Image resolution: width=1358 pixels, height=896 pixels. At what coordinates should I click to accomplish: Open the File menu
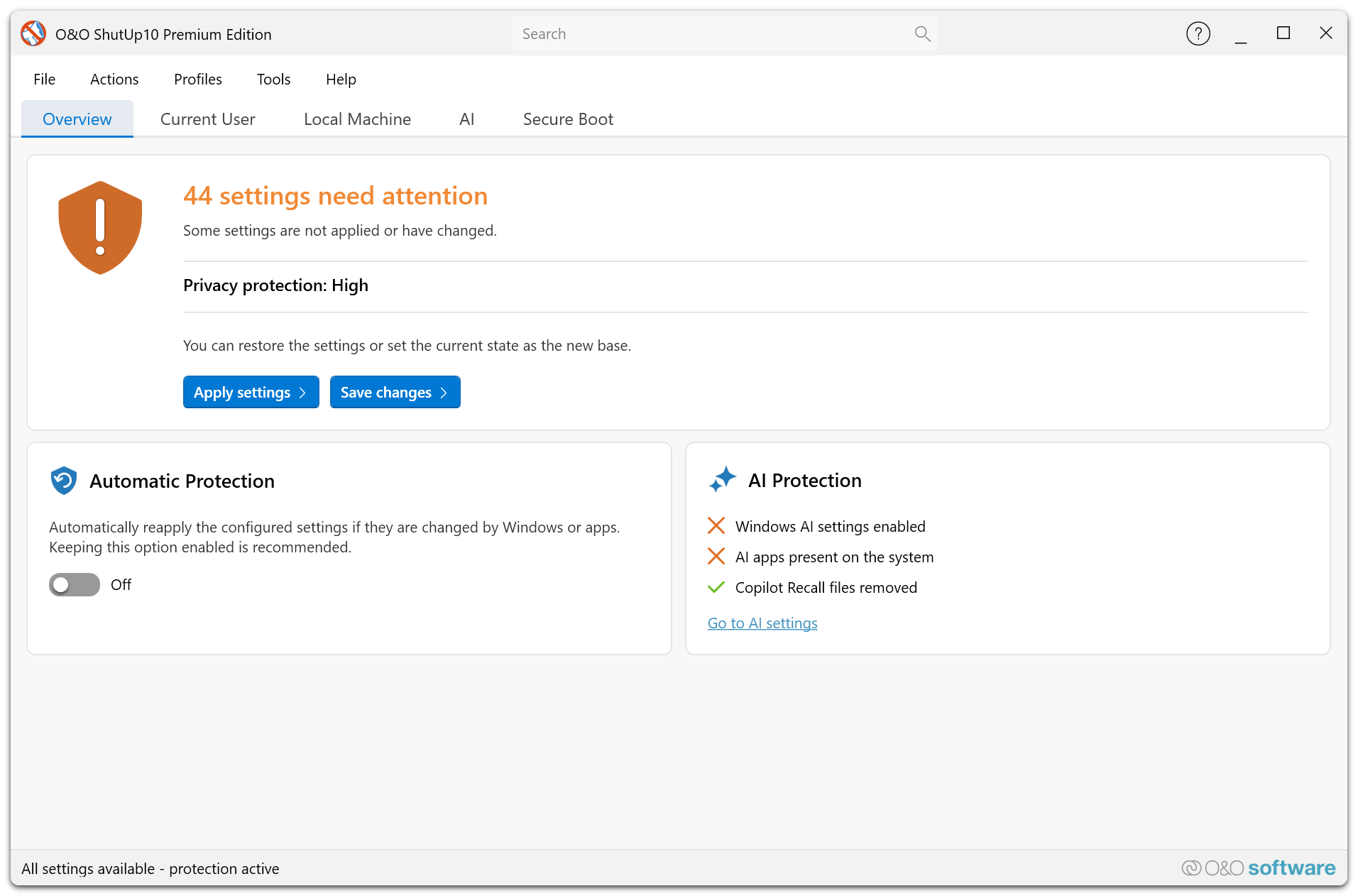tap(44, 79)
